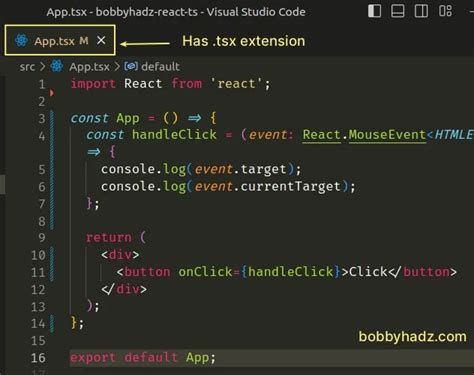The width and height of the screenshot is (474, 375).
Task: Click the closing div tag on line 12
Action: pyautogui.click(x=124, y=289)
